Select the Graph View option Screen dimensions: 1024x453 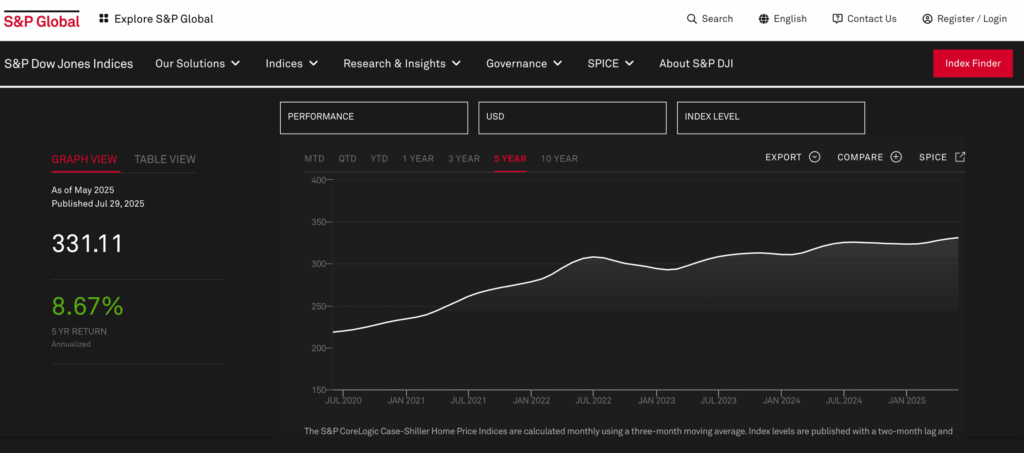(x=84, y=159)
